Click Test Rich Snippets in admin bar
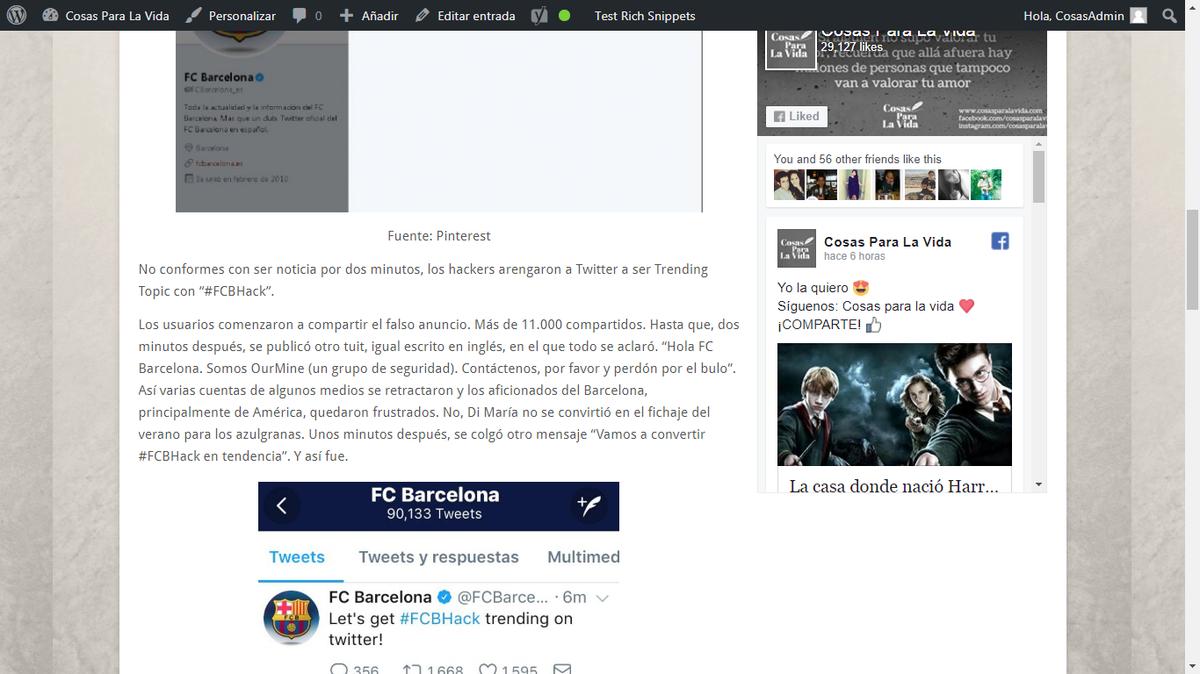Screen dimensions: 1200x674 point(644,15)
